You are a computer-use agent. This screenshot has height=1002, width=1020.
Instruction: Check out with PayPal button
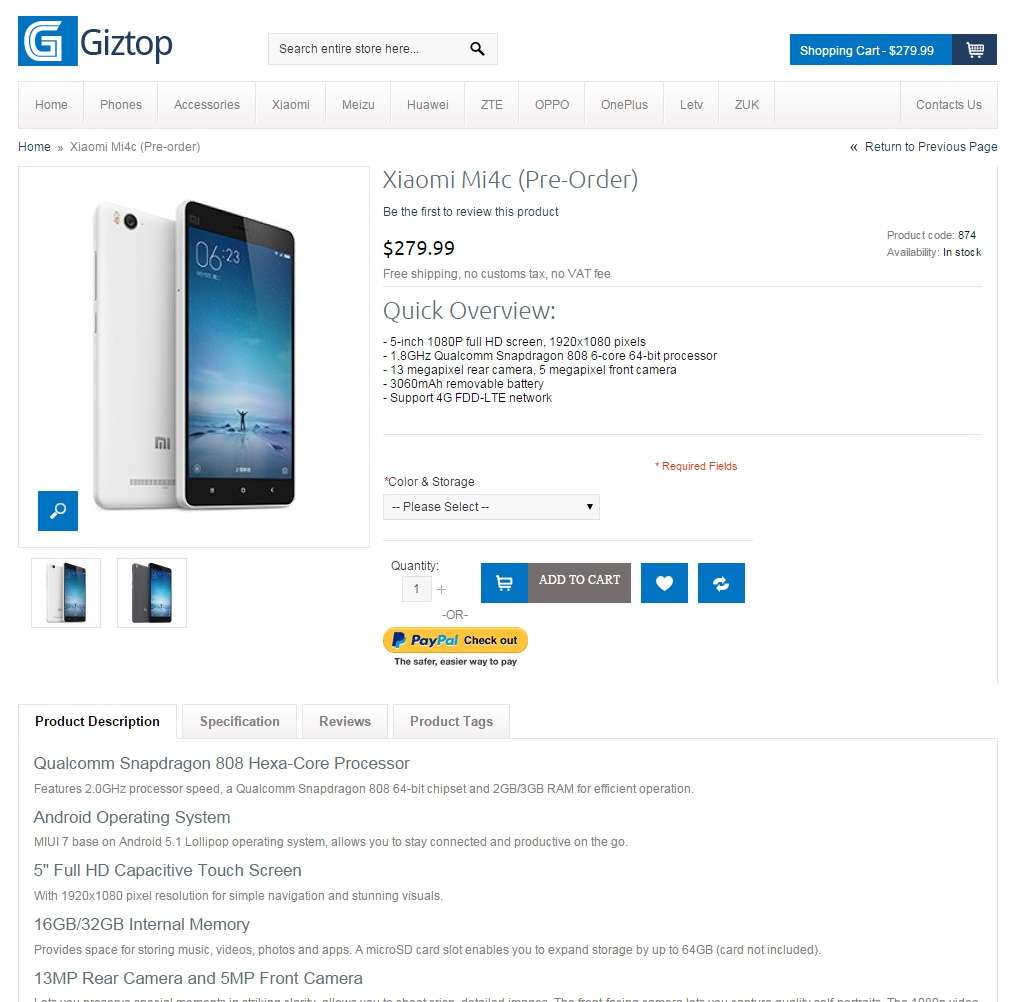[455, 640]
